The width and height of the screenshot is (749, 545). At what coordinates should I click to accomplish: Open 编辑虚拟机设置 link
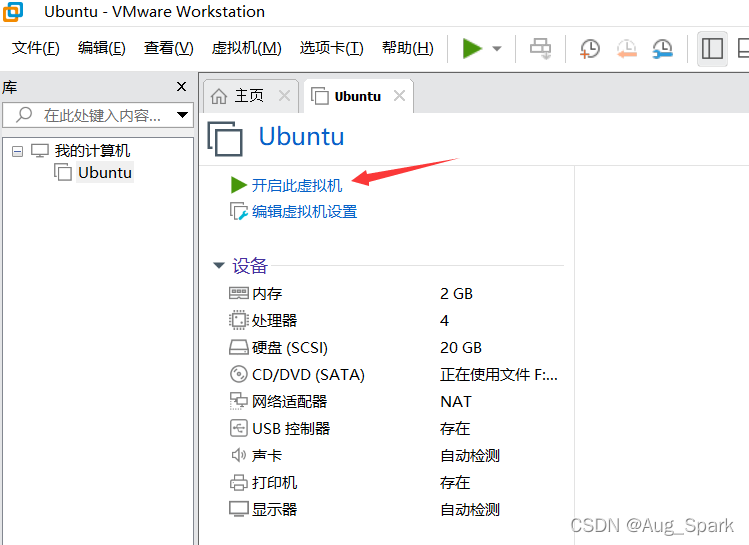(304, 212)
